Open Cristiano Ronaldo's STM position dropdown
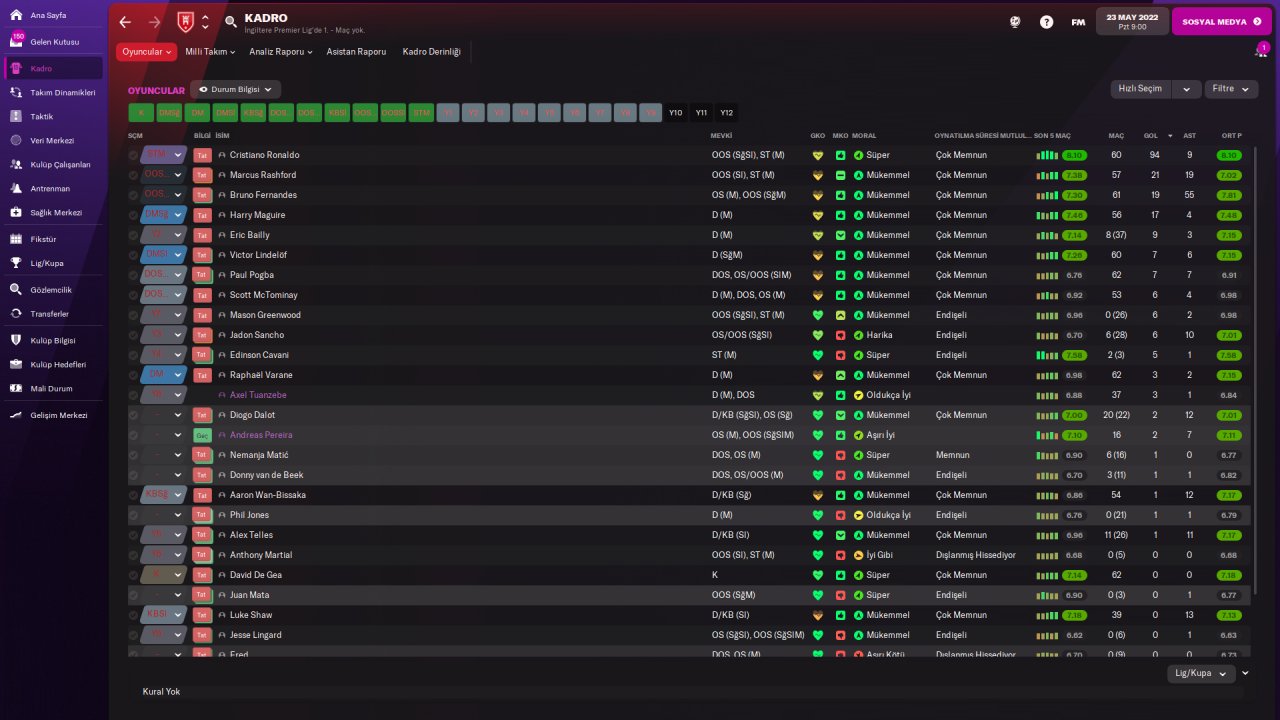Screen dimensions: 1280x720 [164, 155]
